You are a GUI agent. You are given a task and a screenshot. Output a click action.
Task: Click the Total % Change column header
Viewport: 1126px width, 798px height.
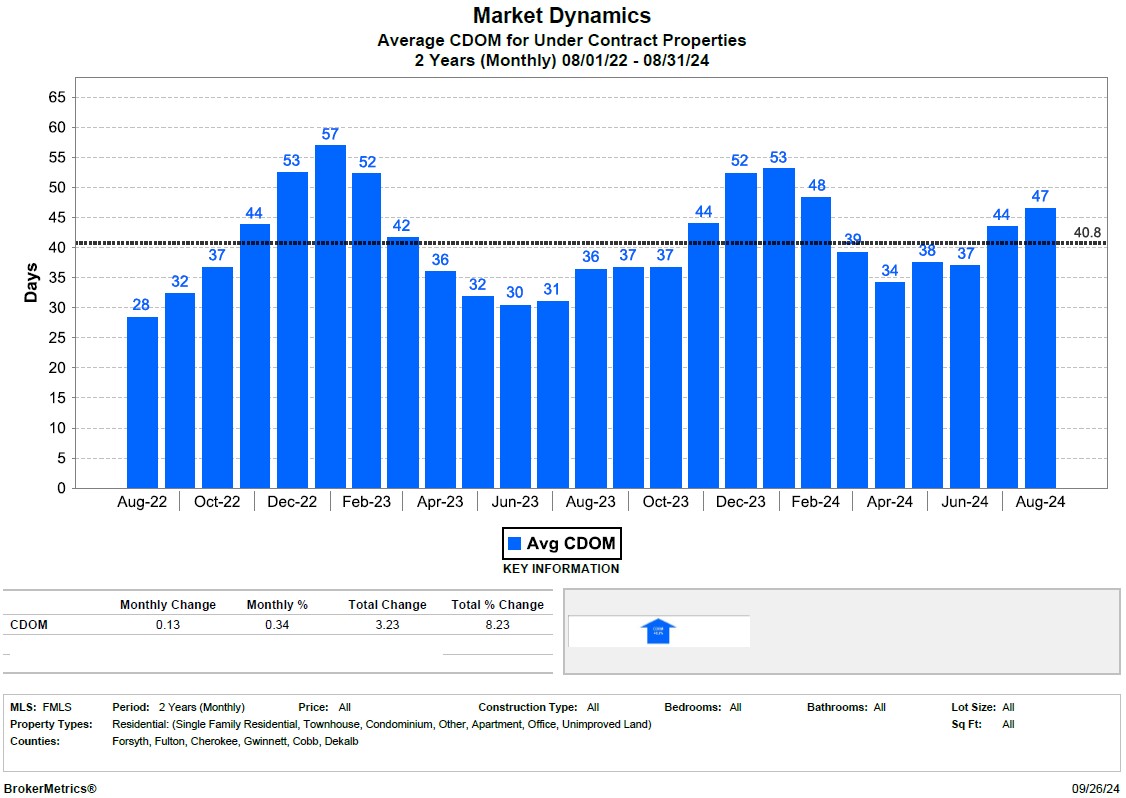tap(497, 605)
